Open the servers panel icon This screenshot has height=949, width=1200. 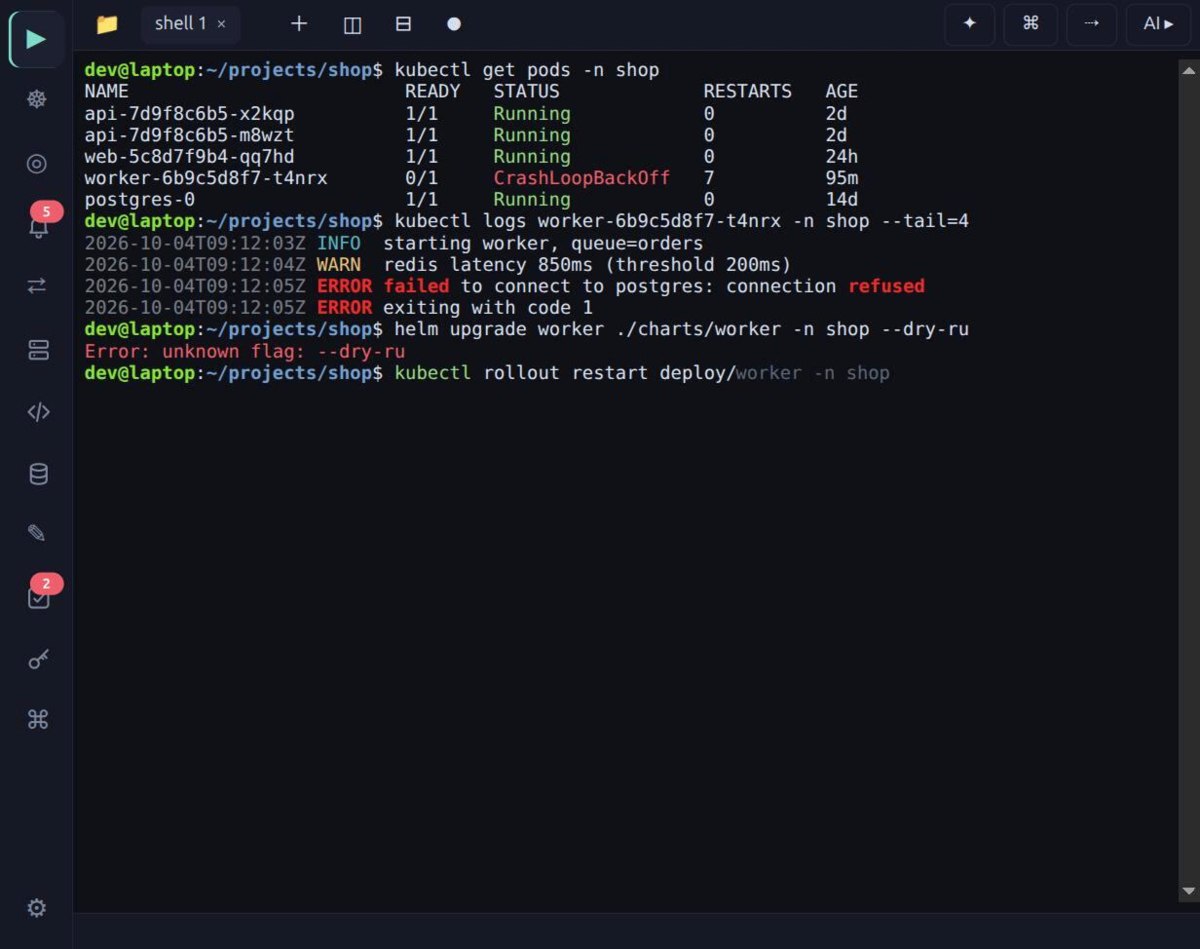(37, 350)
